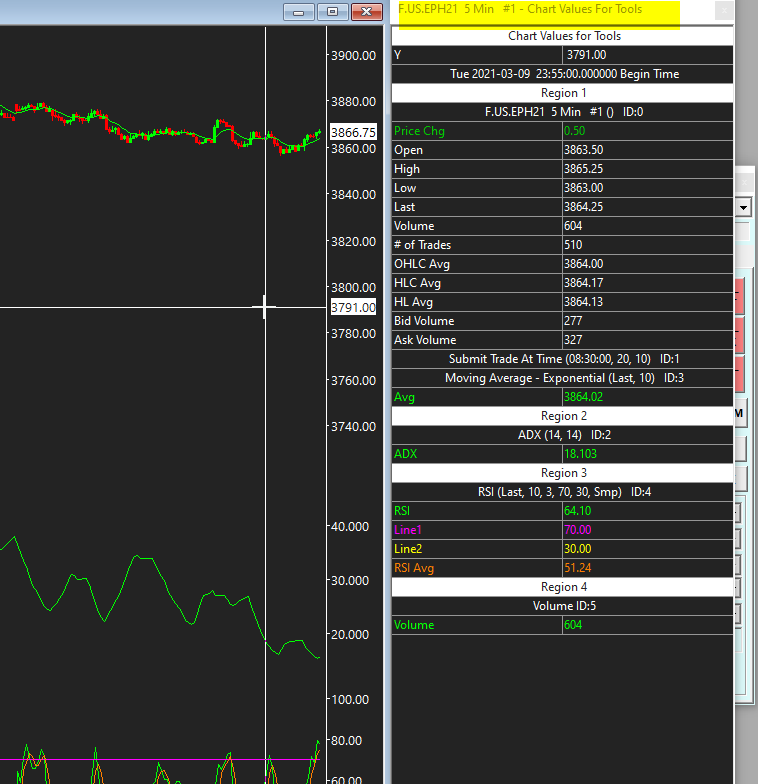
Task: Click the Line1 magenta label
Action: (408, 530)
